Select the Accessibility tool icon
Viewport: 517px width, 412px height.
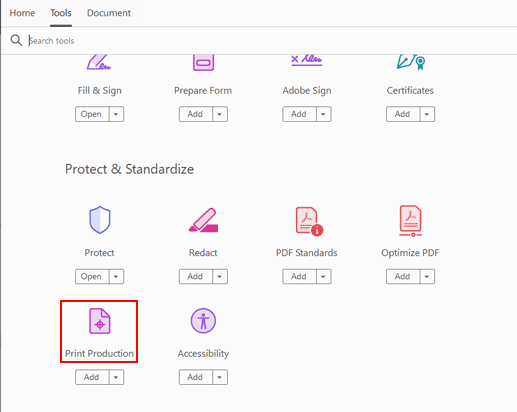point(203,321)
